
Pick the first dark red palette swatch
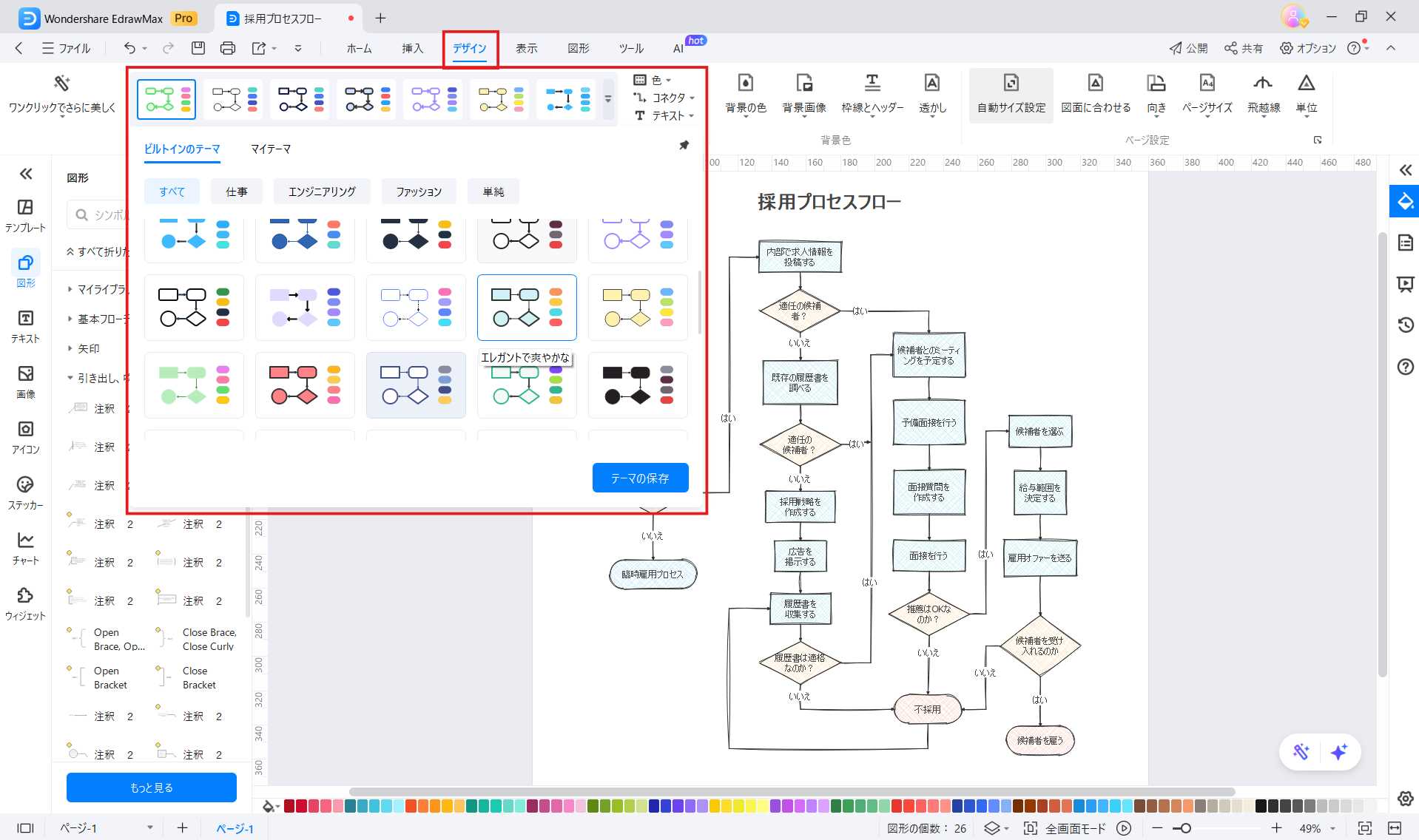[x=289, y=806]
